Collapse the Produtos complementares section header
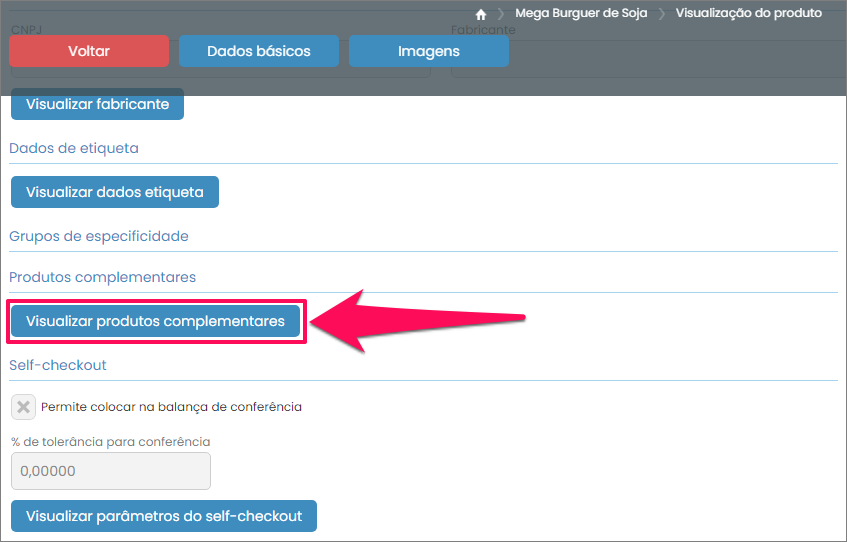Screen dimensions: 847x542 pyautogui.click(x=102, y=276)
